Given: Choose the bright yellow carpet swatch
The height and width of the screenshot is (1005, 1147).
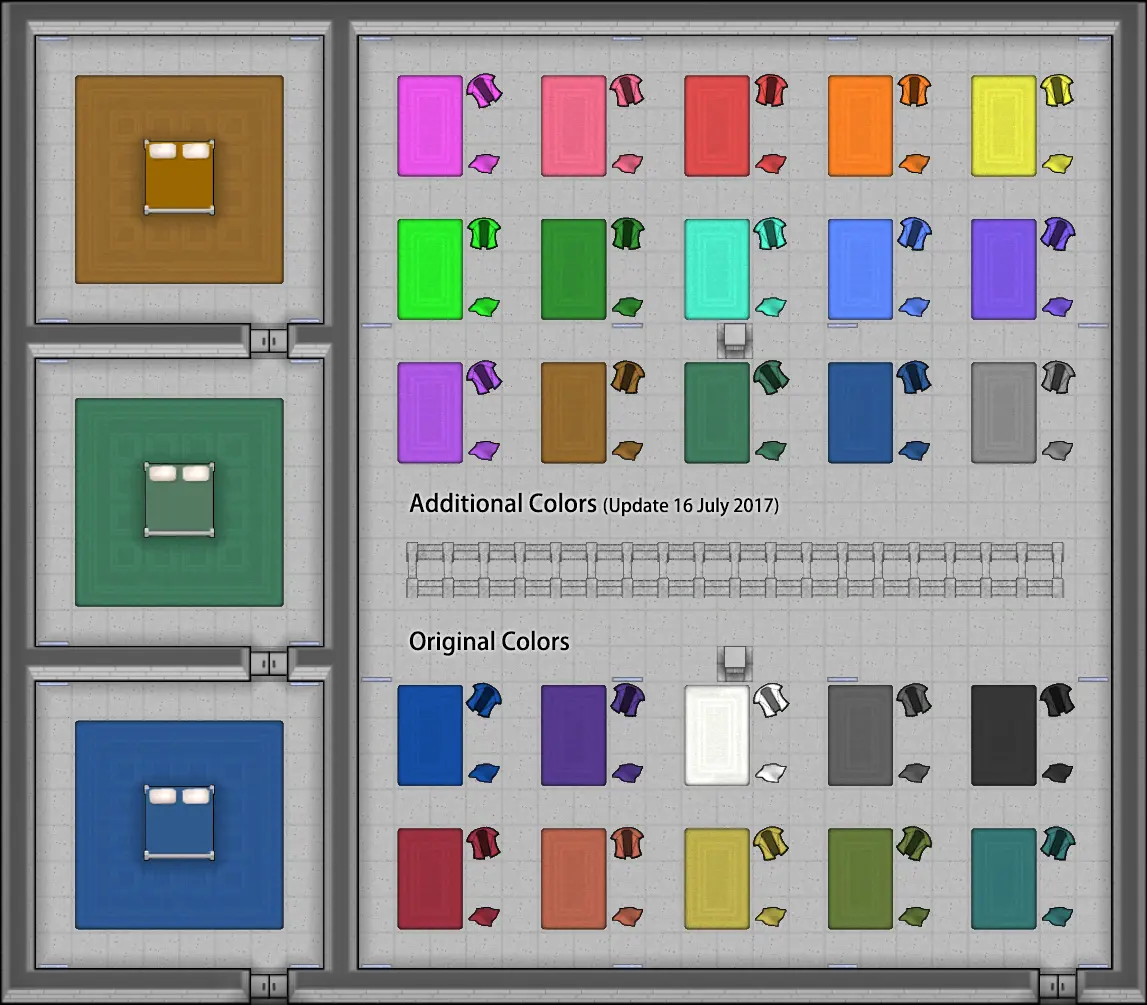Looking at the screenshot, I should pyautogui.click(x=1004, y=126).
